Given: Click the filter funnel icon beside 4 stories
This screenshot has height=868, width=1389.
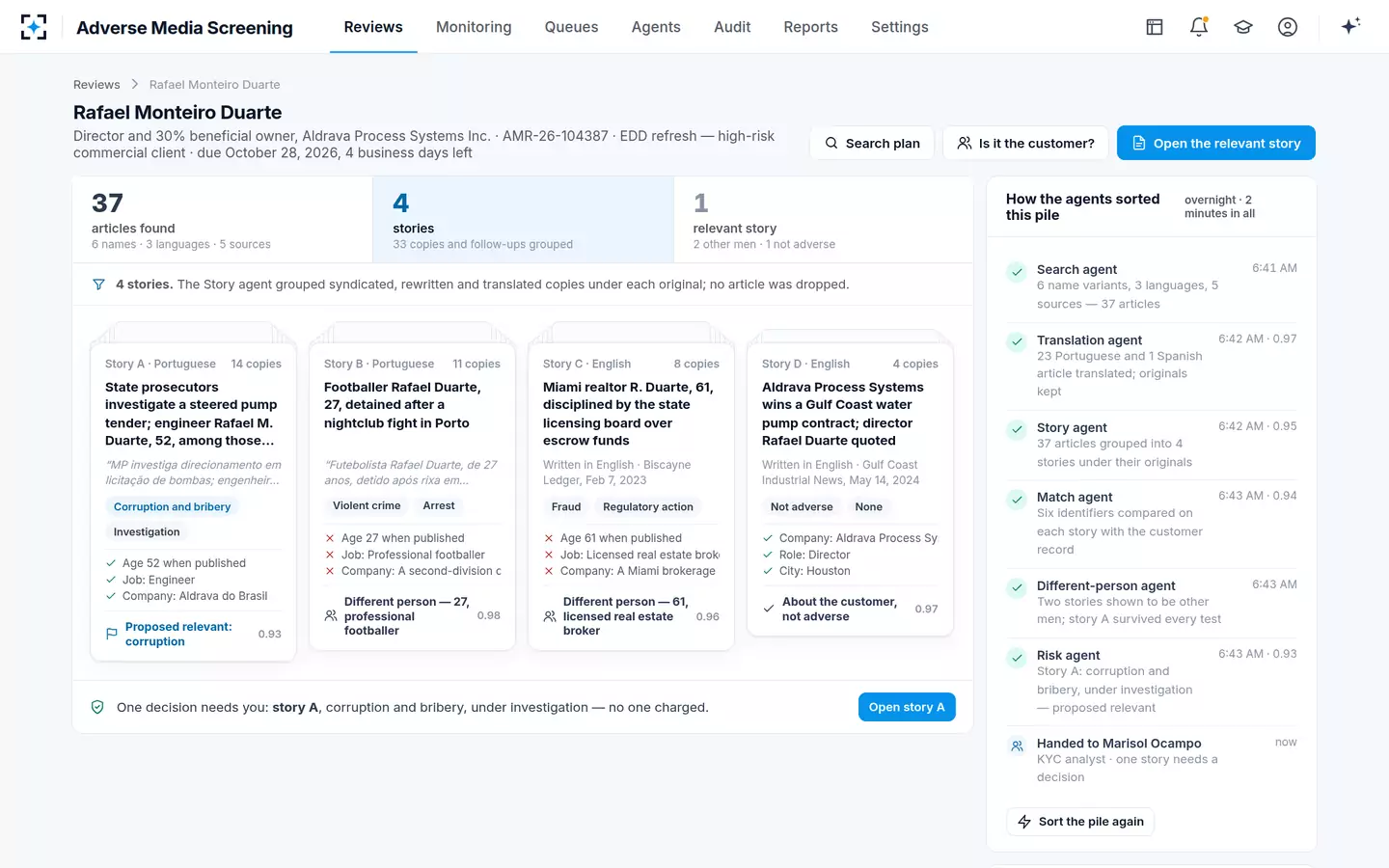Looking at the screenshot, I should tap(98, 285).
